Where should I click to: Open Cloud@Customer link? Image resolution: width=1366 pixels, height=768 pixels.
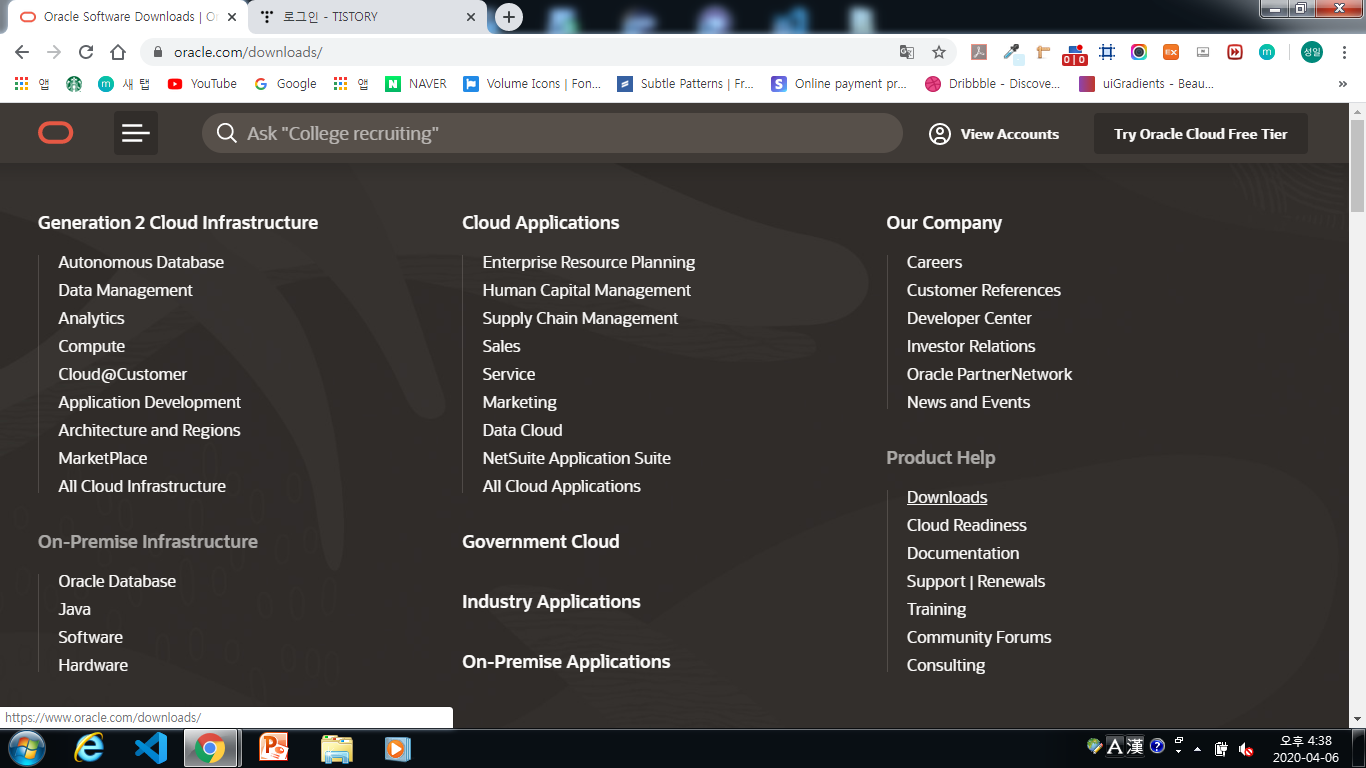pos(123,374)
